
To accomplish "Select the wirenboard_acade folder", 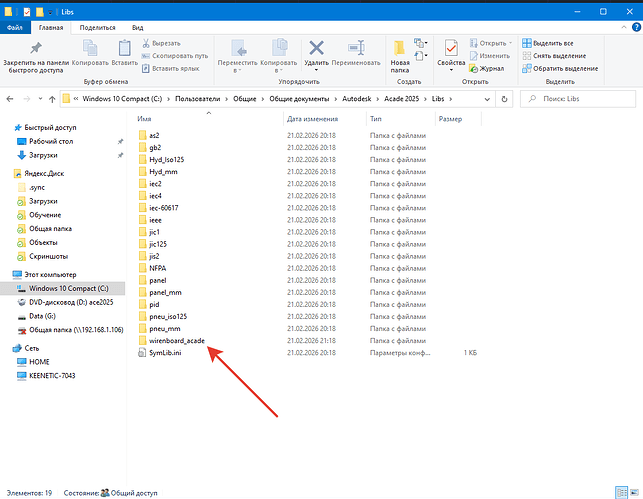I will (175, 341).
